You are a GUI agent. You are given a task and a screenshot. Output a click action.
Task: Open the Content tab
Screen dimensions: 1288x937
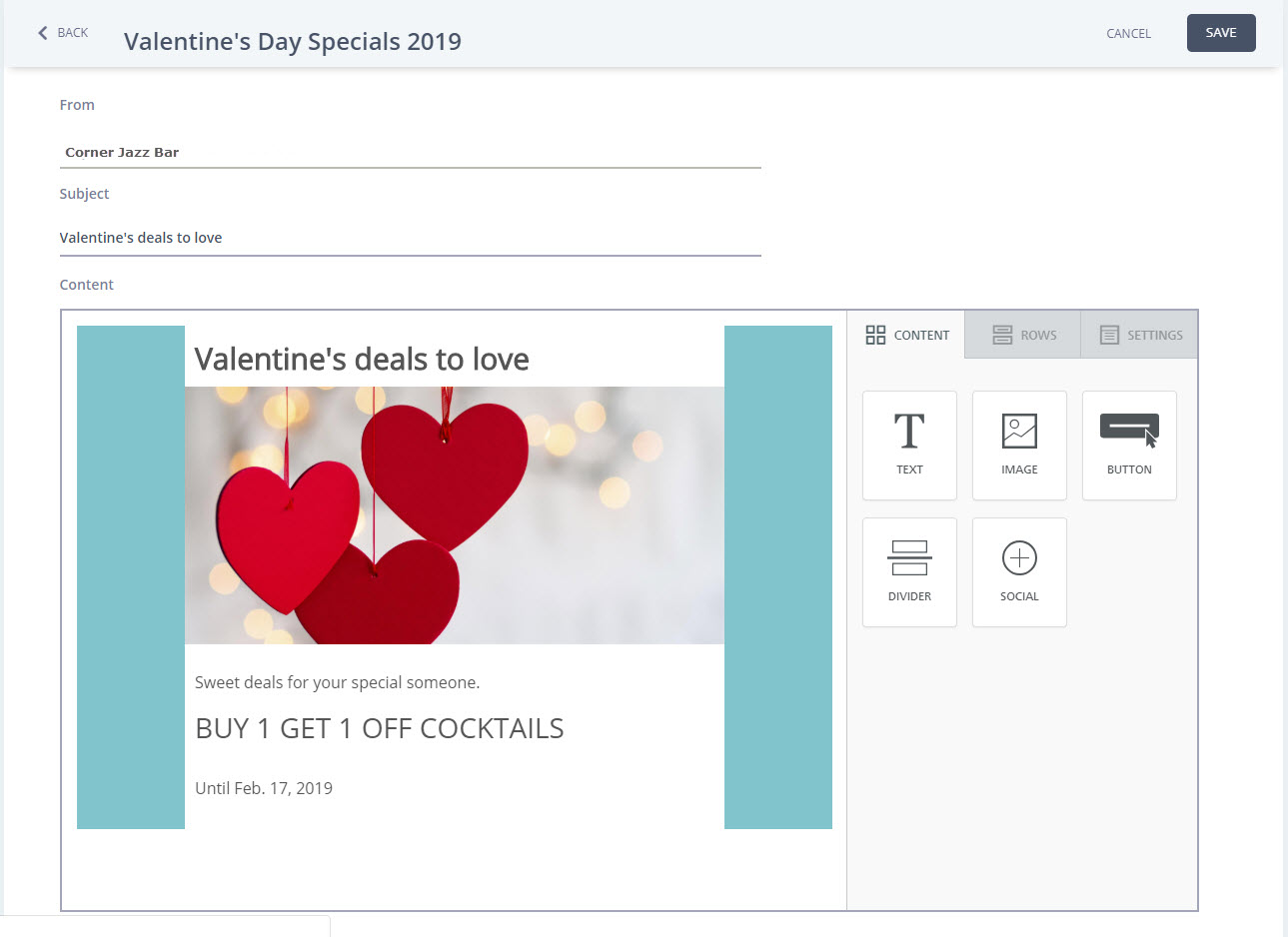[x=906, y=335]
